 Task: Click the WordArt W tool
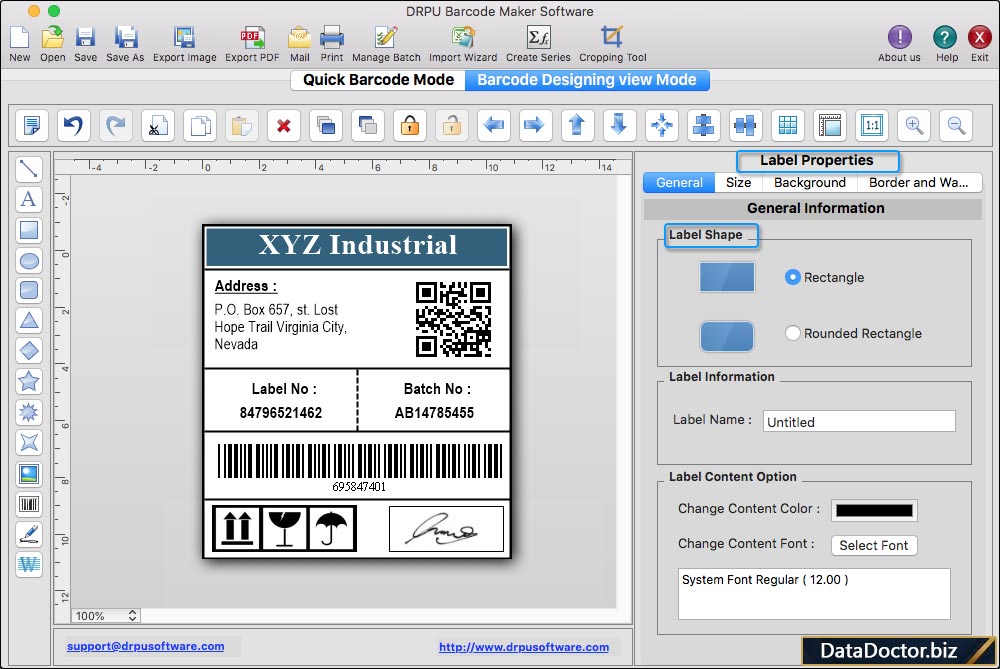click(29, 564)
